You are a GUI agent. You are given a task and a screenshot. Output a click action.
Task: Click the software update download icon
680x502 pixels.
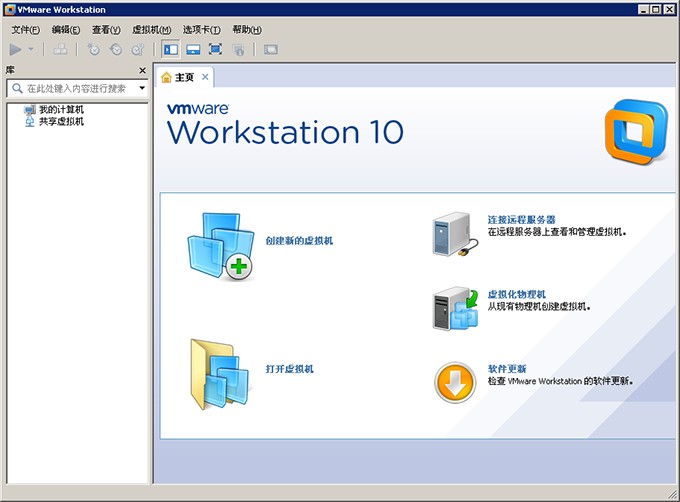click(x=455, y=383)
